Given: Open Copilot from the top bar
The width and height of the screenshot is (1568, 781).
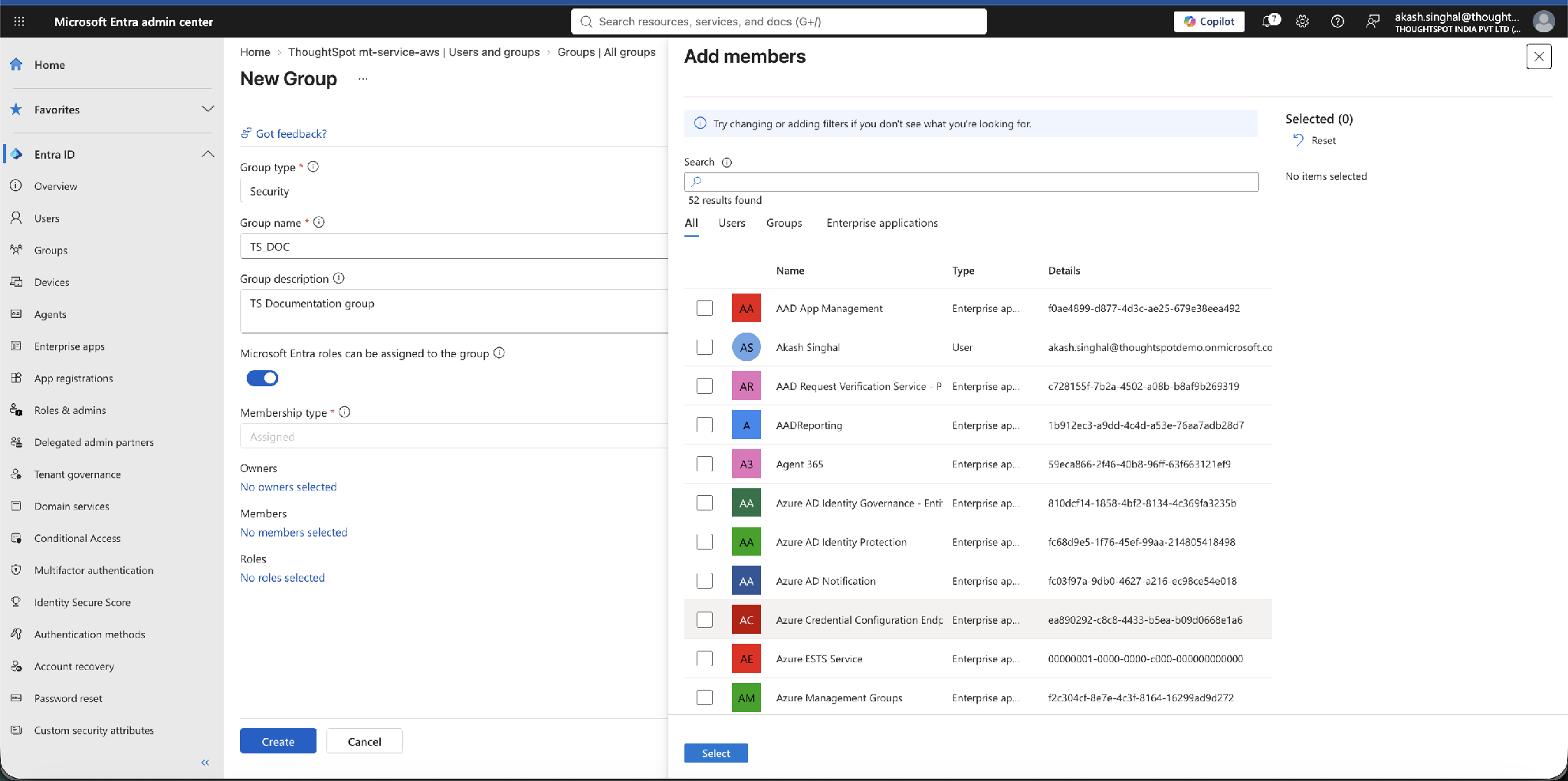Looking at the screenshot, I should pos(1209,21).
